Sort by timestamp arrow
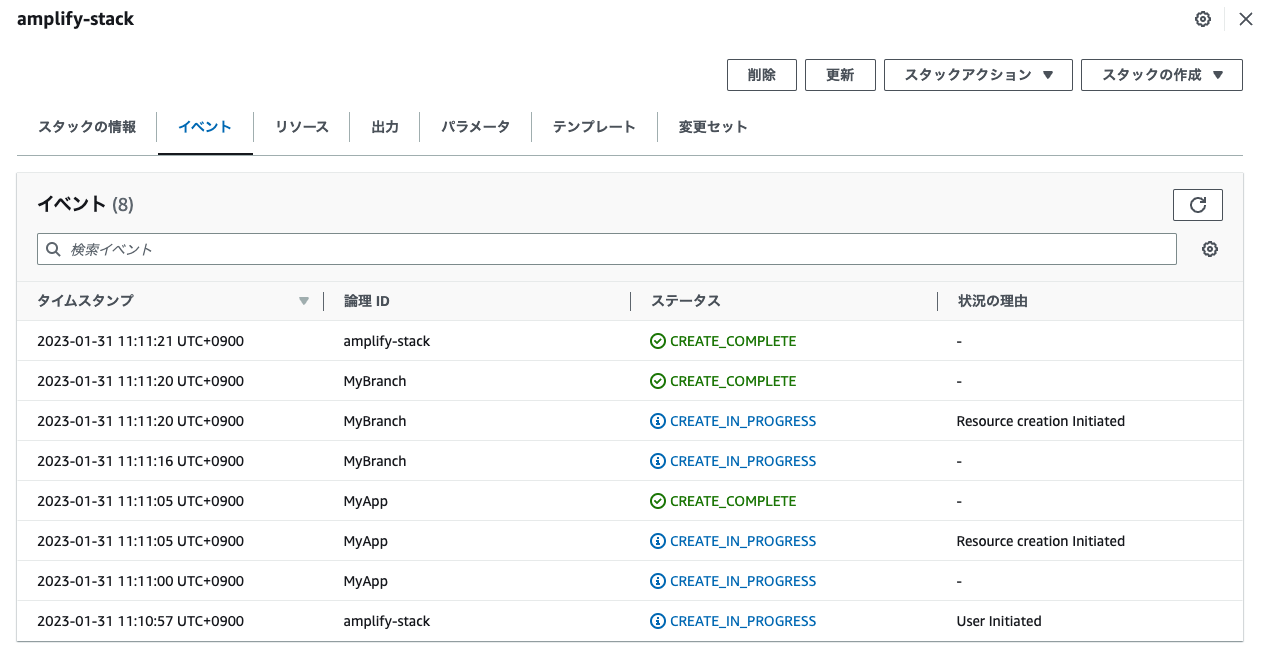The height and width of the screenshot is (648, 1265). click(304, 301)
